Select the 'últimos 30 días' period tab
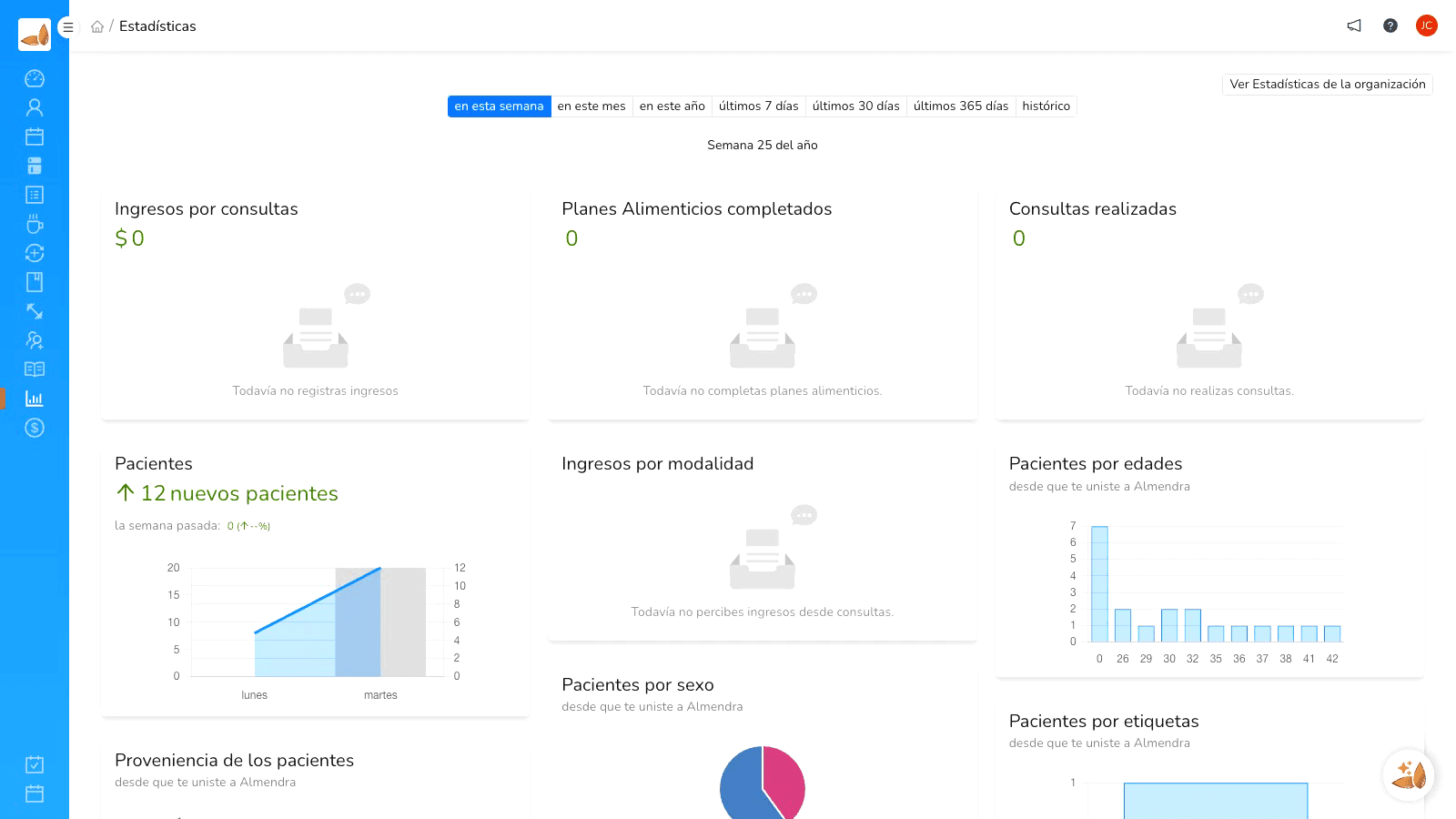Viewport: 1456px width, 819px height. pyautogui.click(x=856, y=106)
